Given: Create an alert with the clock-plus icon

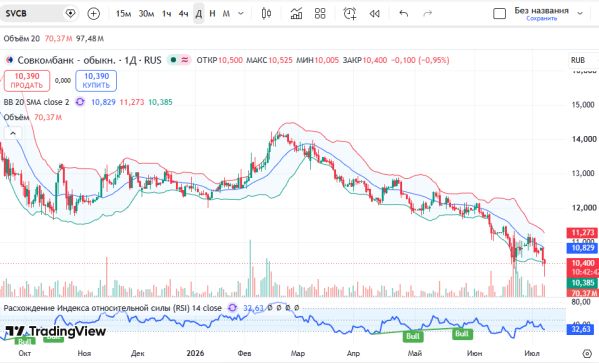Looking at the screenshot, I should point(350,14).
